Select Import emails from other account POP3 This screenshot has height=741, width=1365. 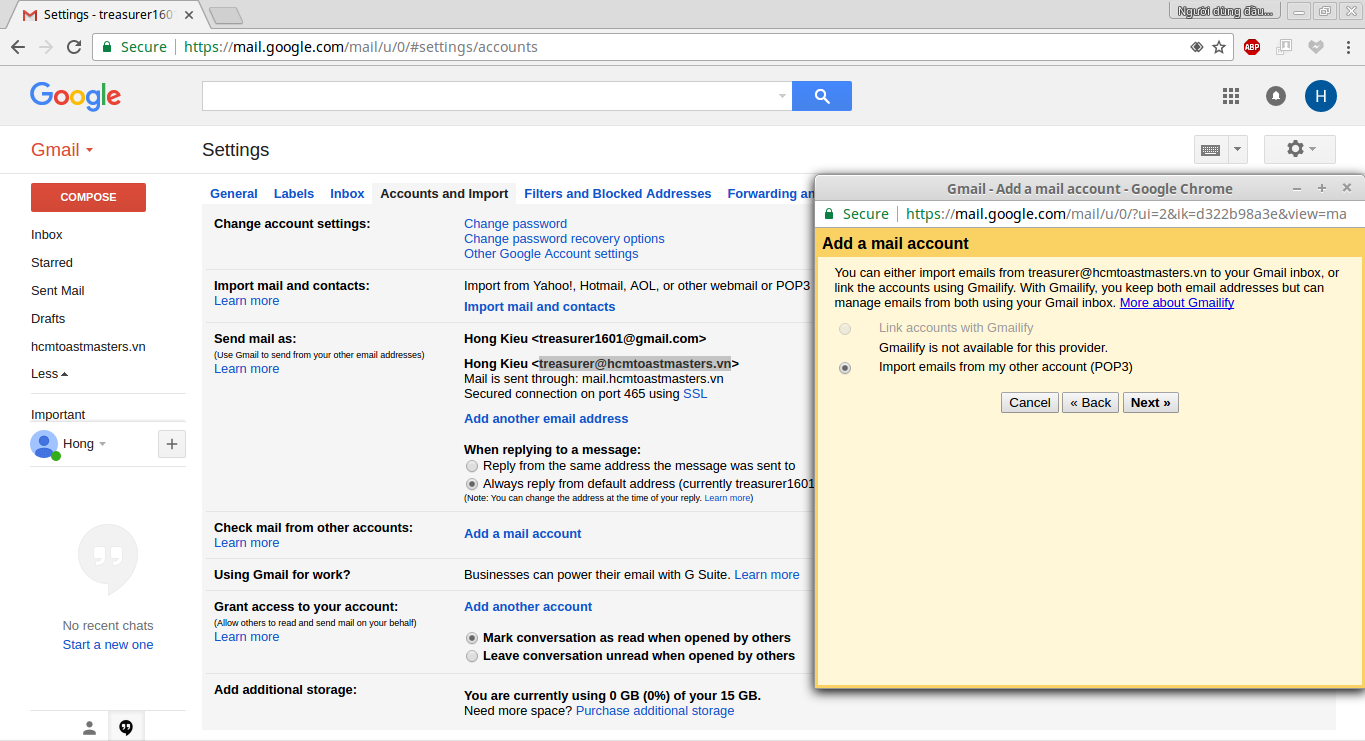point(845,368)
